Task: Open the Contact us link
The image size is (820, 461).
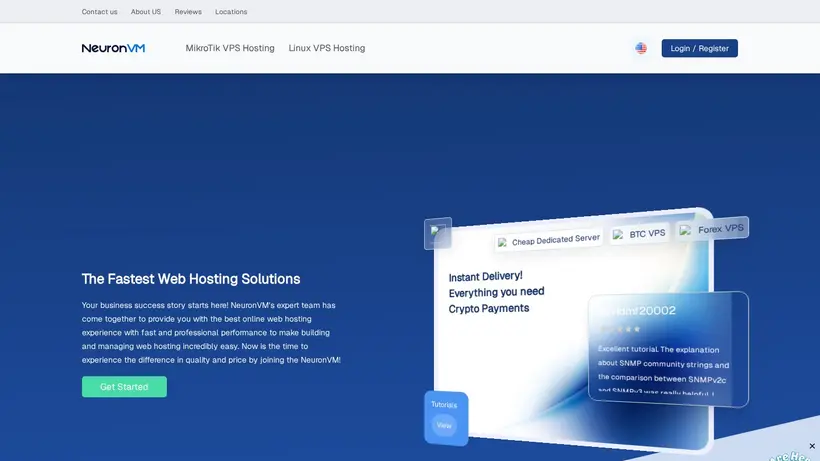Action: (99, 11)
